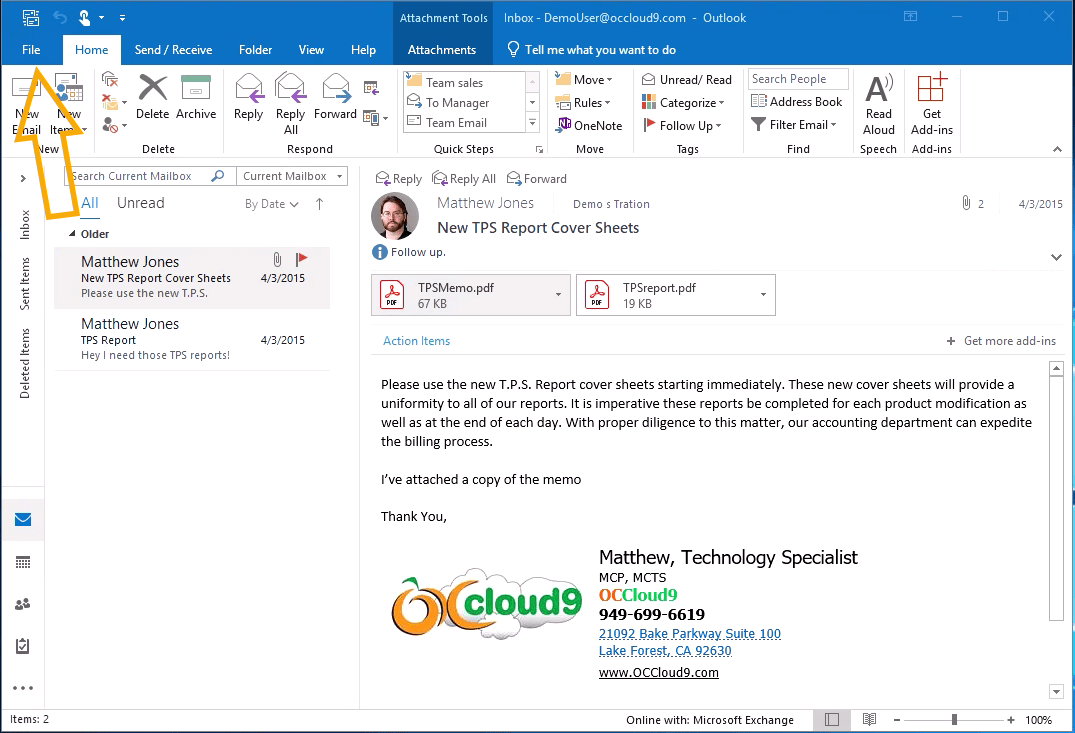Click Tell me what you want to do
Image resolution: width=1075 pixels, height=733 pixels.
[x=591, y=49]
